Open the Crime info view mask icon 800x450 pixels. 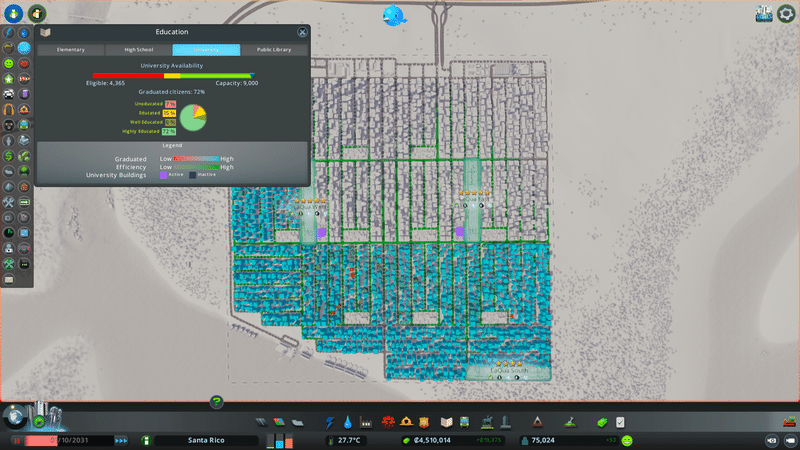coord(9,125)
